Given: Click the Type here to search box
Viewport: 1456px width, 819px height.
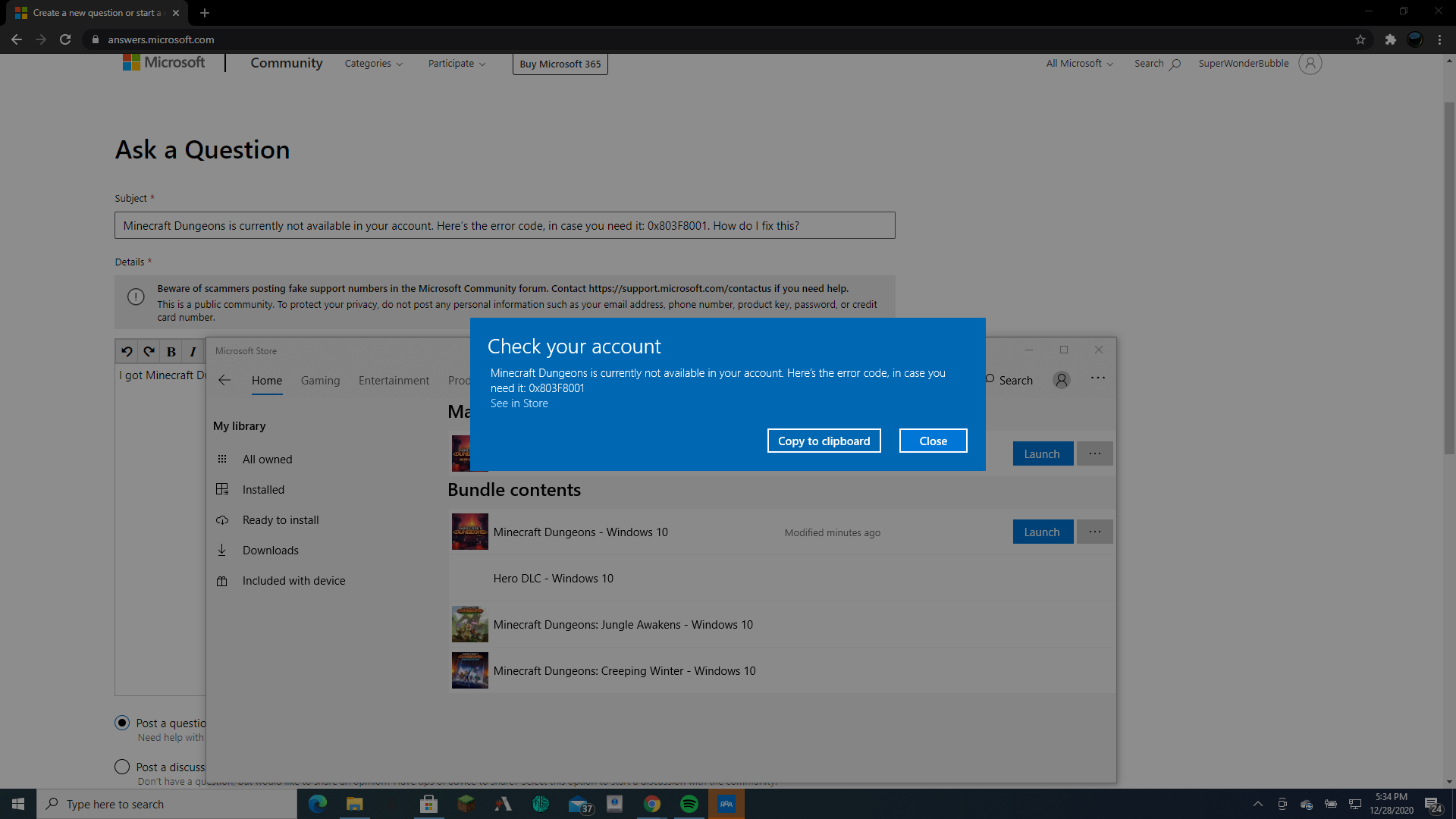Looking at the screenshot, I should pyautogui.click(x=167, y=804).
